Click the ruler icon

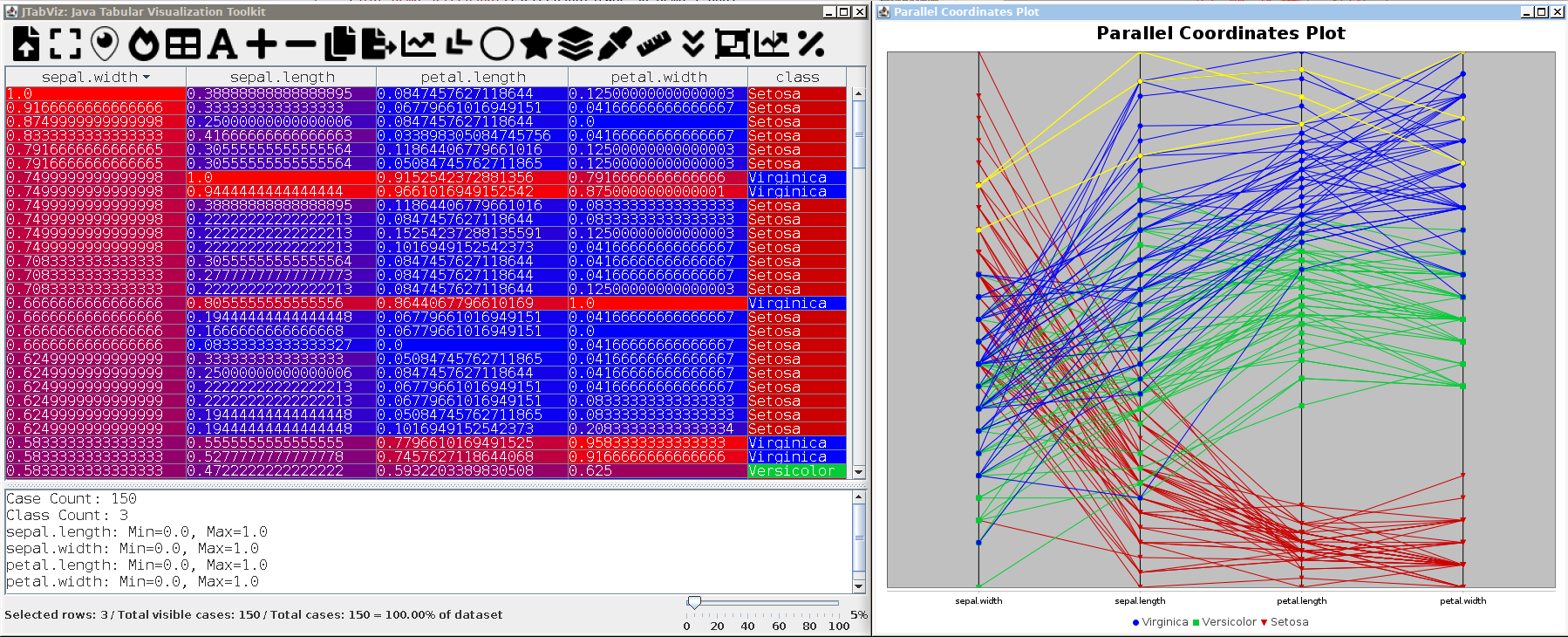[654, 44]
